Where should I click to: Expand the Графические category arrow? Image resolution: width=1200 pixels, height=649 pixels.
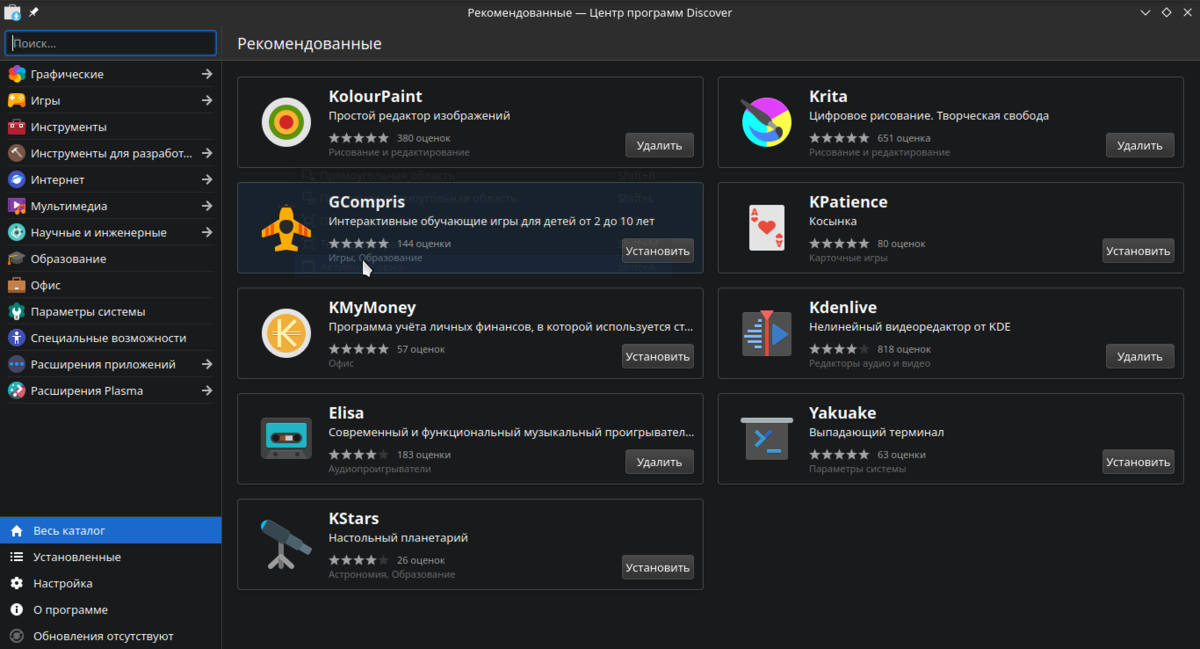pos(206,74)
